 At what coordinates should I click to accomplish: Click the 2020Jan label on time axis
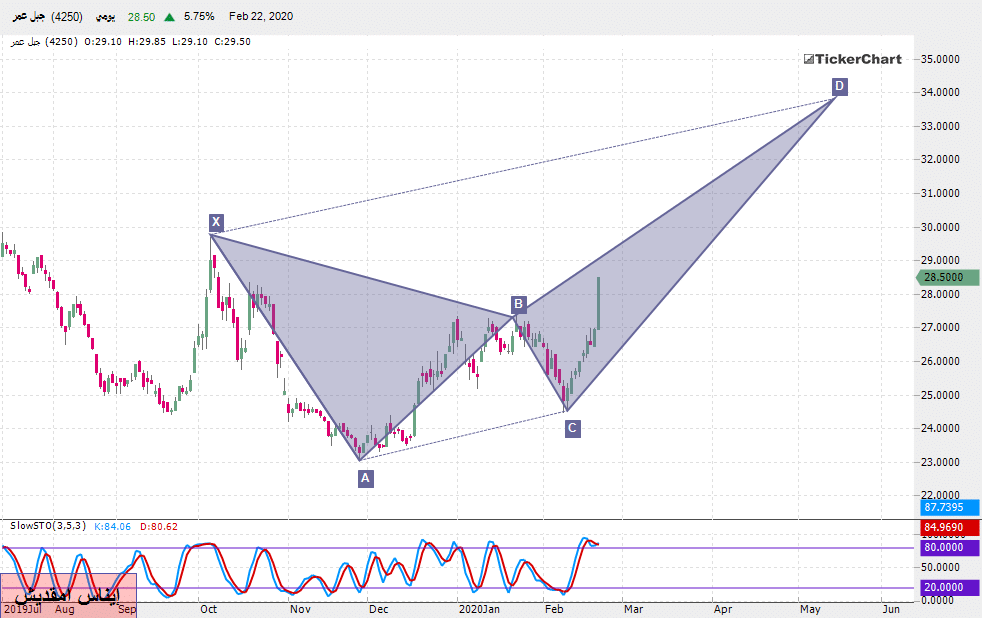(x=478, y=608)
